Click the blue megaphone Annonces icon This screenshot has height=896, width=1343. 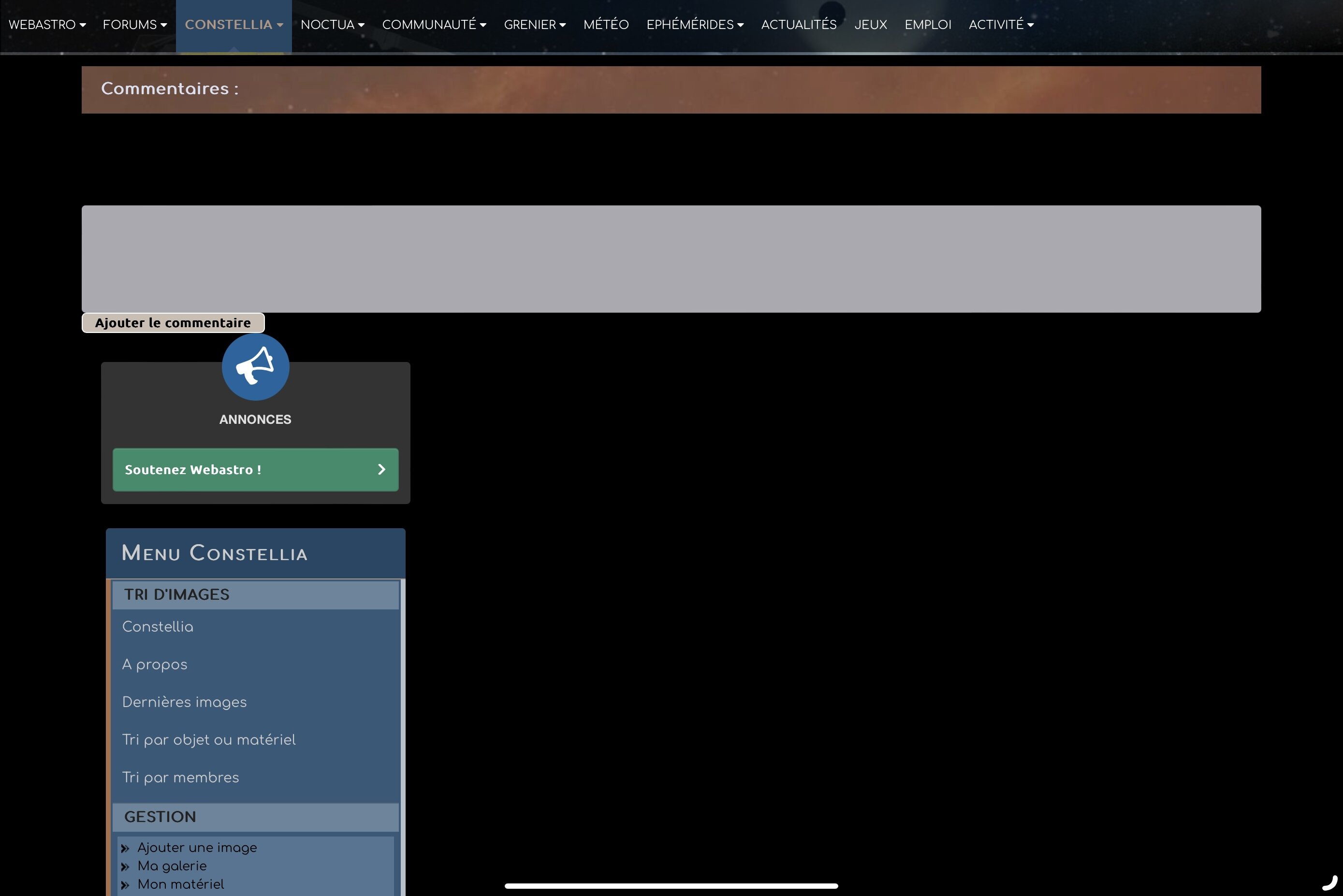pyautogui.click(x=255, y=367)
